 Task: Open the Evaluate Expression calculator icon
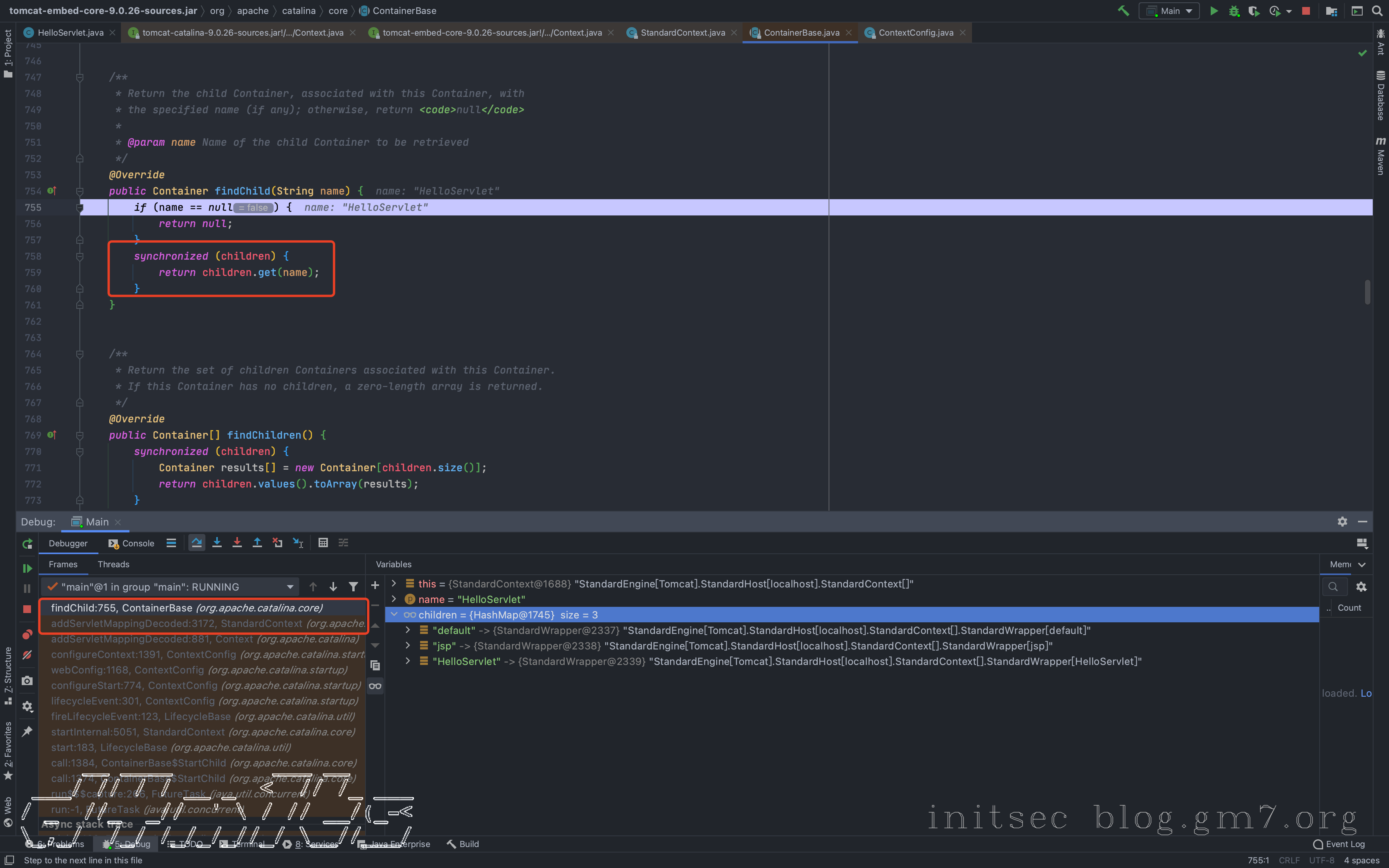click(323, 542)
